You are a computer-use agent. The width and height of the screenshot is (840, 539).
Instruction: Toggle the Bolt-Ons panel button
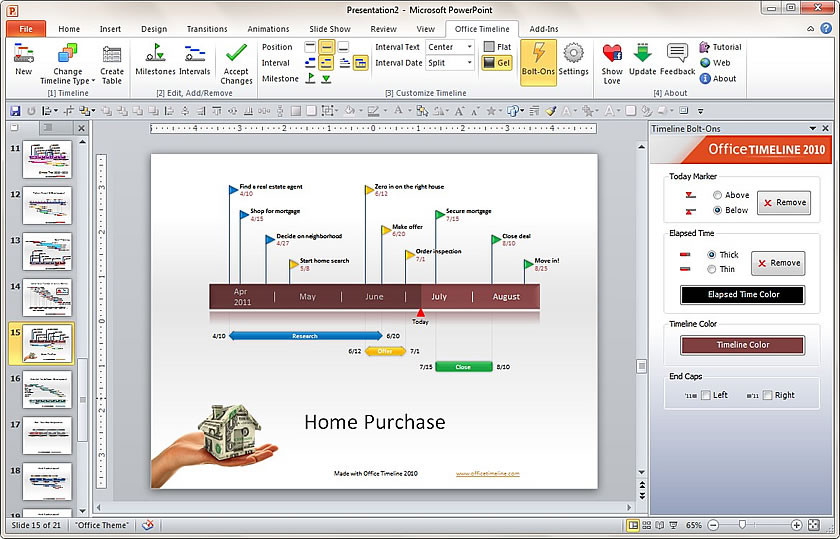(x=538, y=62)
